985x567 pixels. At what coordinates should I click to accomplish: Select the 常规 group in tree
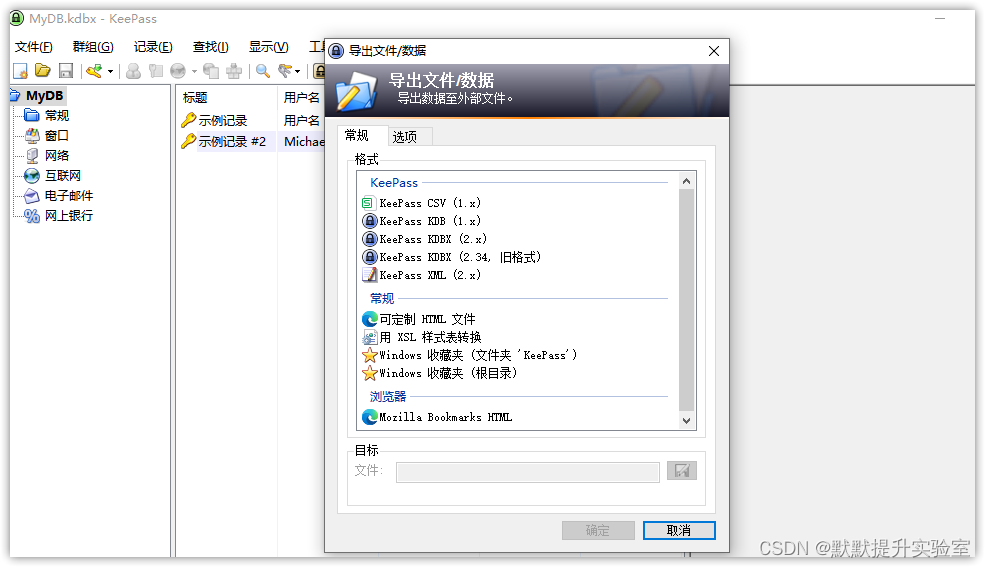point(57,116)
